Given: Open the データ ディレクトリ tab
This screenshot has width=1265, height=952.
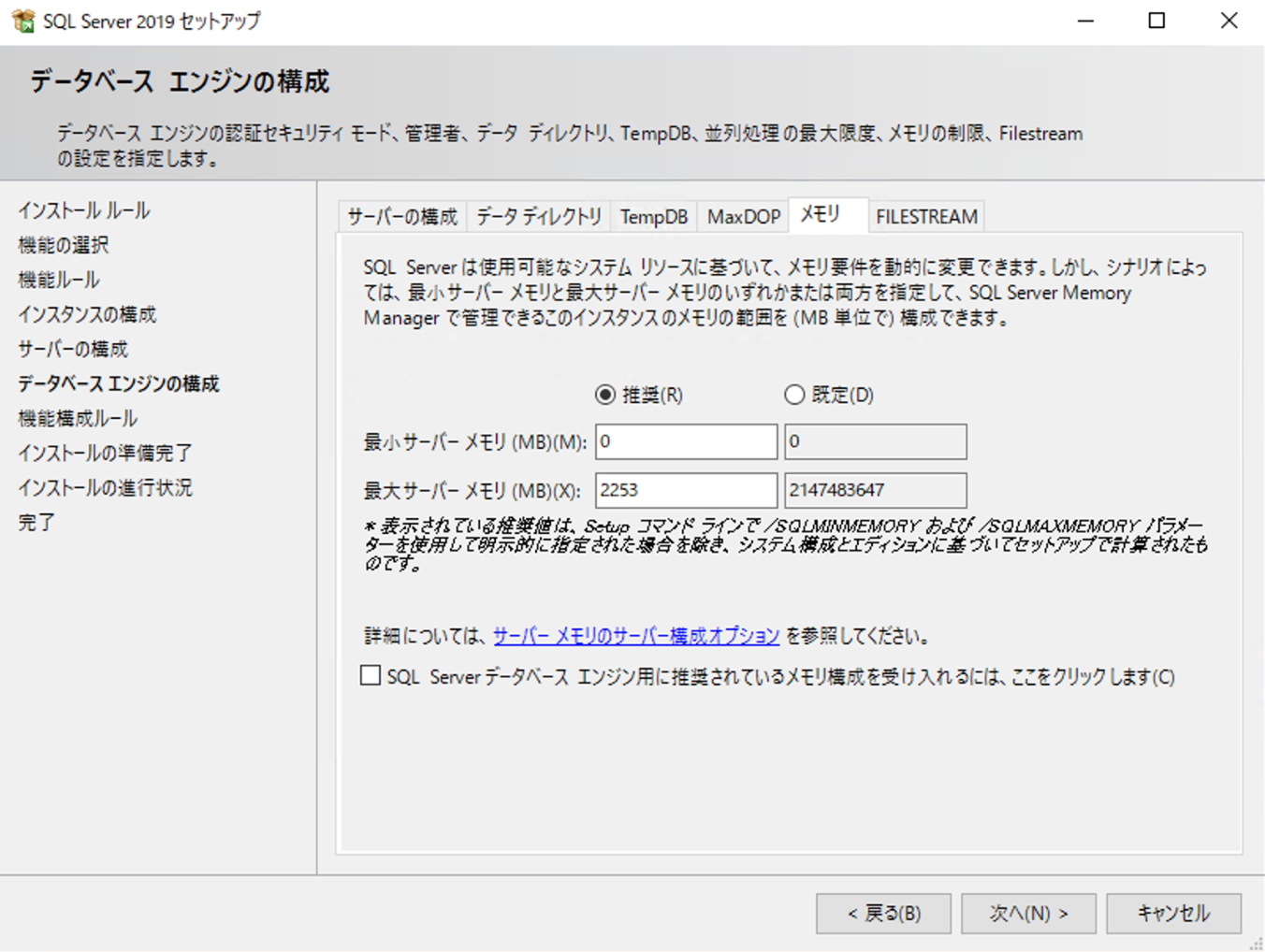Looking at the screenshot, I should click(538, 217).
